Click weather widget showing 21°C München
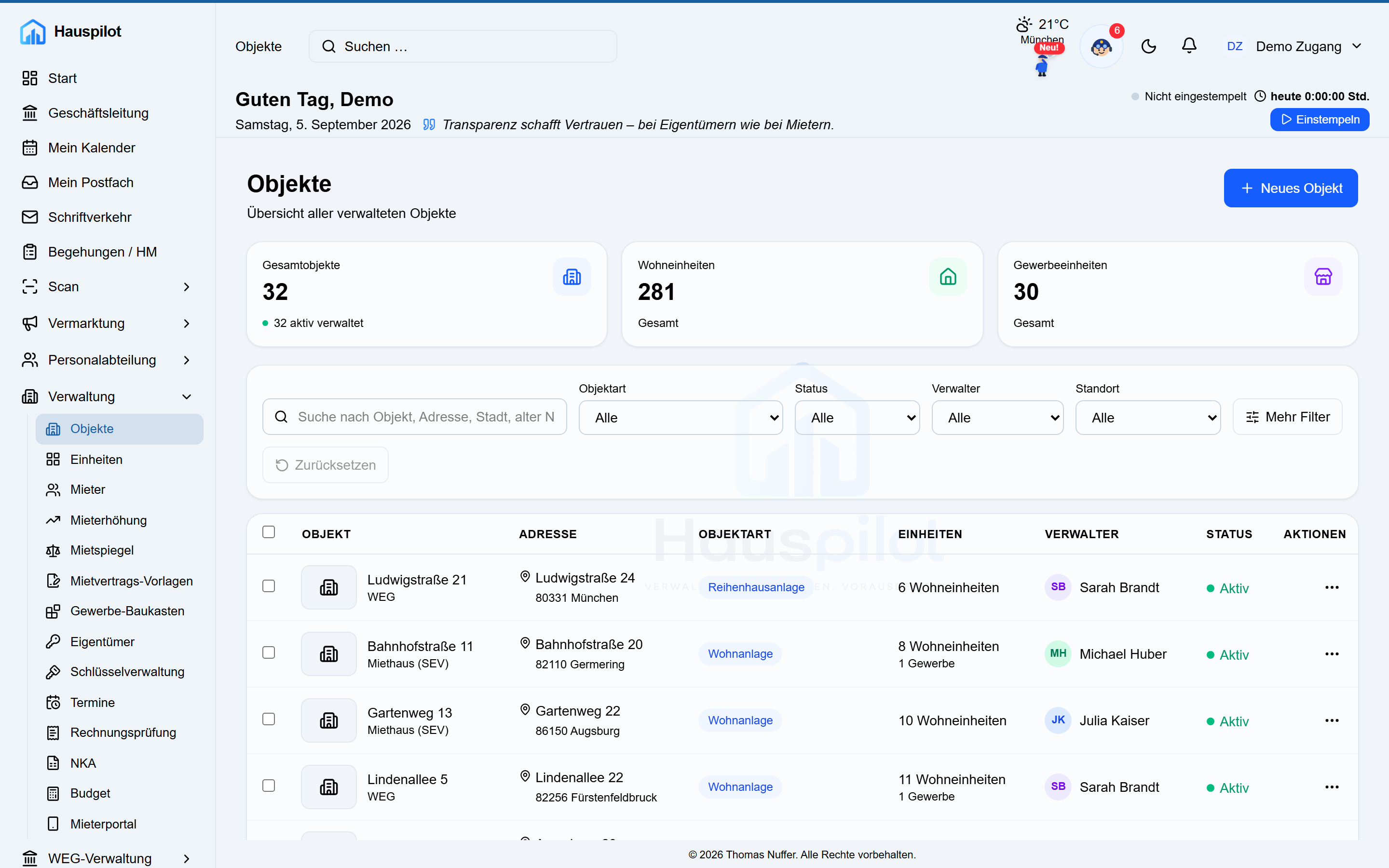This screenshot has width=1389, height=868. (1042, 31)
